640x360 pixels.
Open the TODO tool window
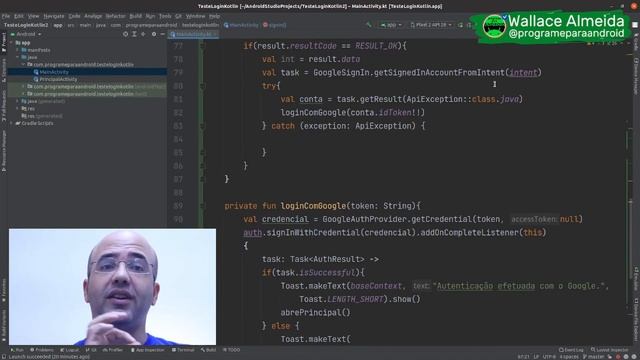231,350
